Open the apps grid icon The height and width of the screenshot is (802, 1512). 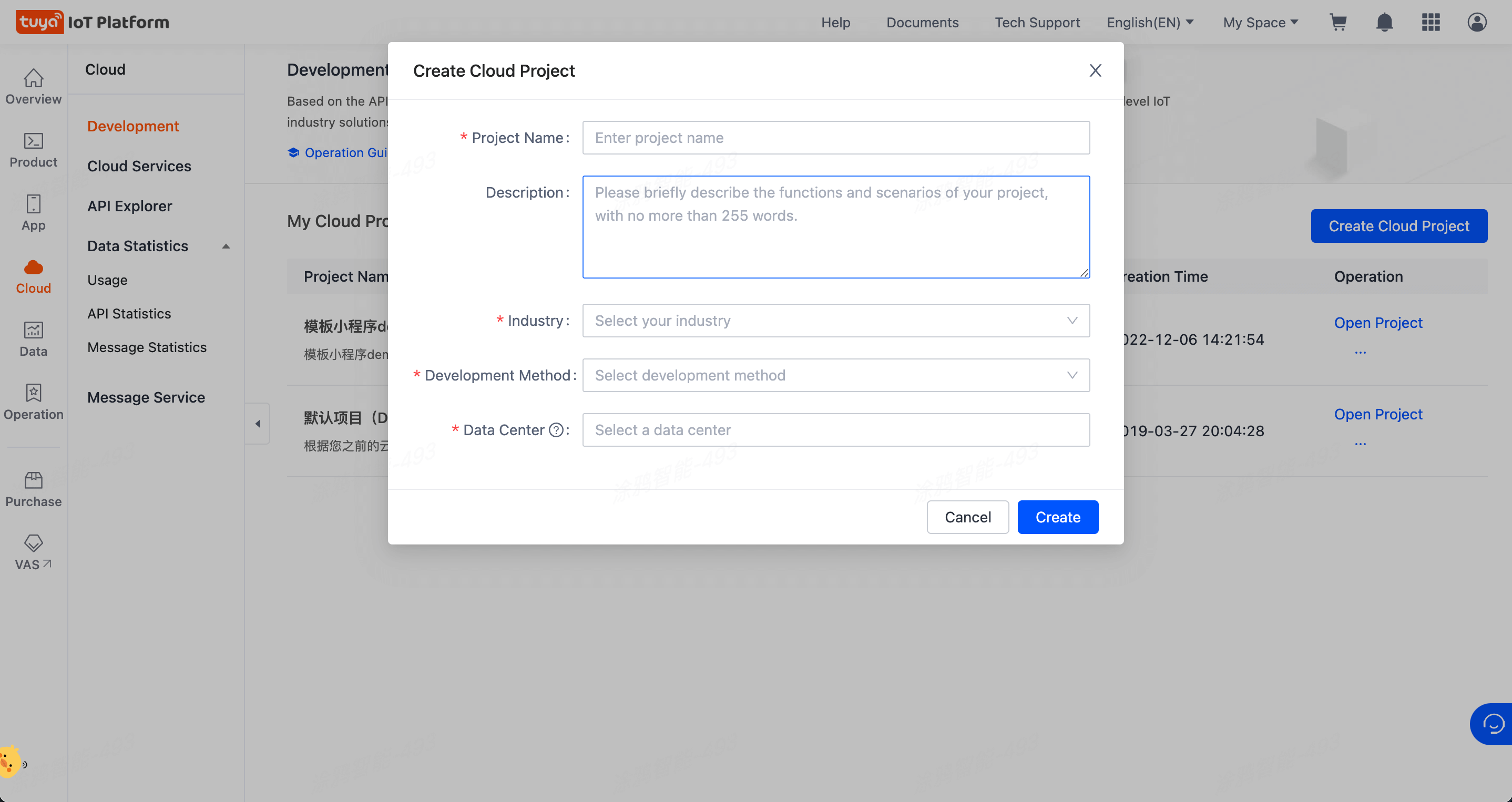[x=1431, y=22]
